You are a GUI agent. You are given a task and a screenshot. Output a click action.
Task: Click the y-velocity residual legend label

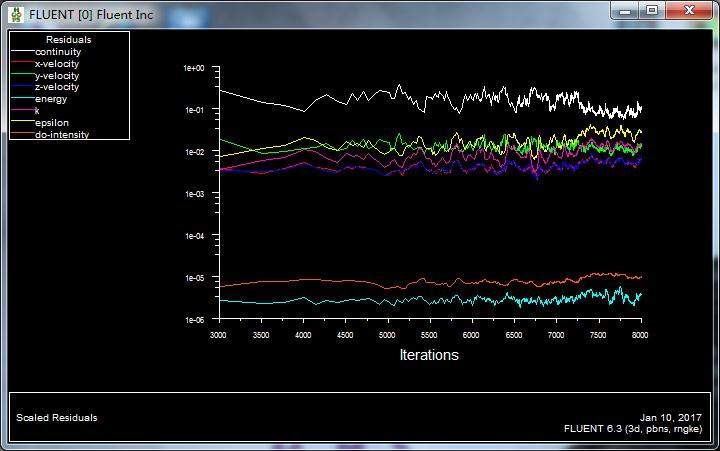[57, 75]
